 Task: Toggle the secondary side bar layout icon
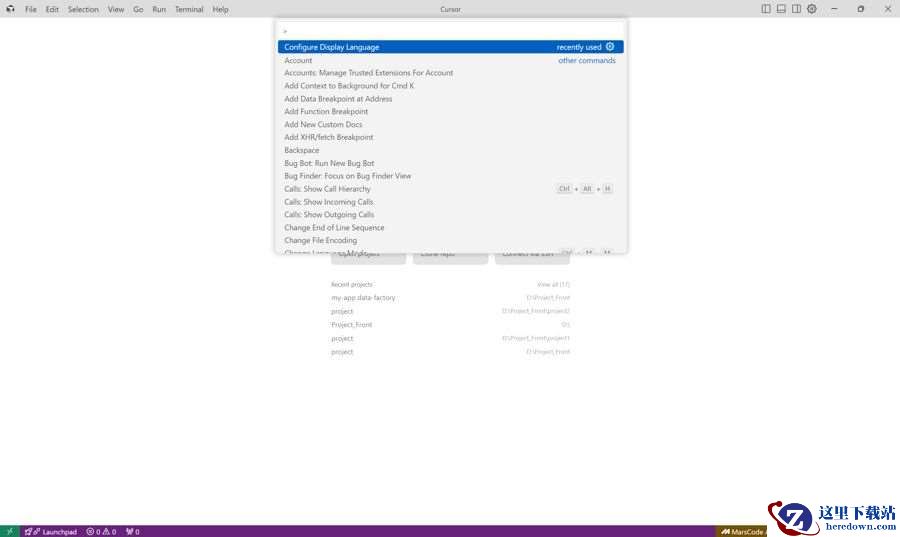[796, 9]
